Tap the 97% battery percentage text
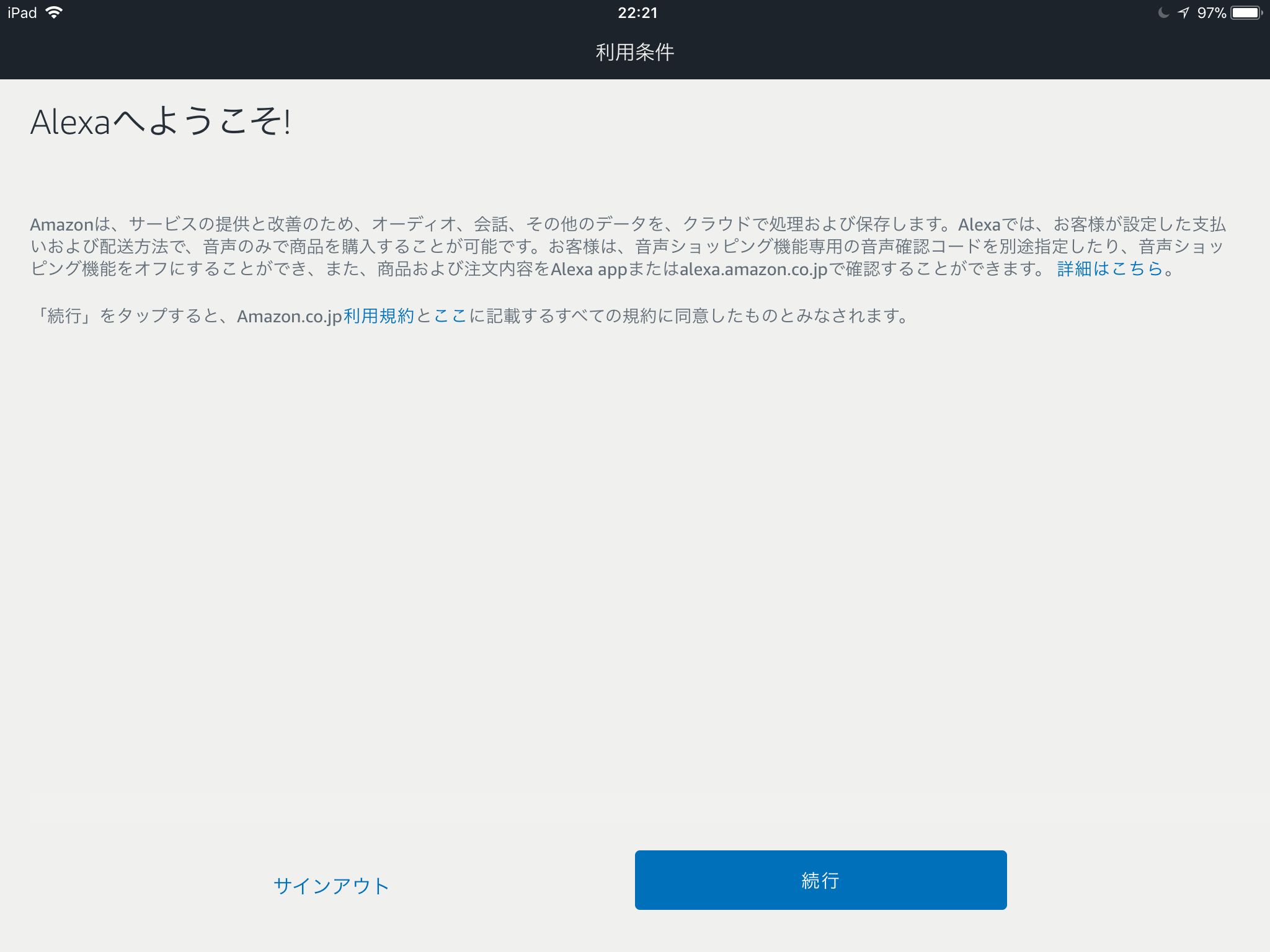 pos(1212,13)
